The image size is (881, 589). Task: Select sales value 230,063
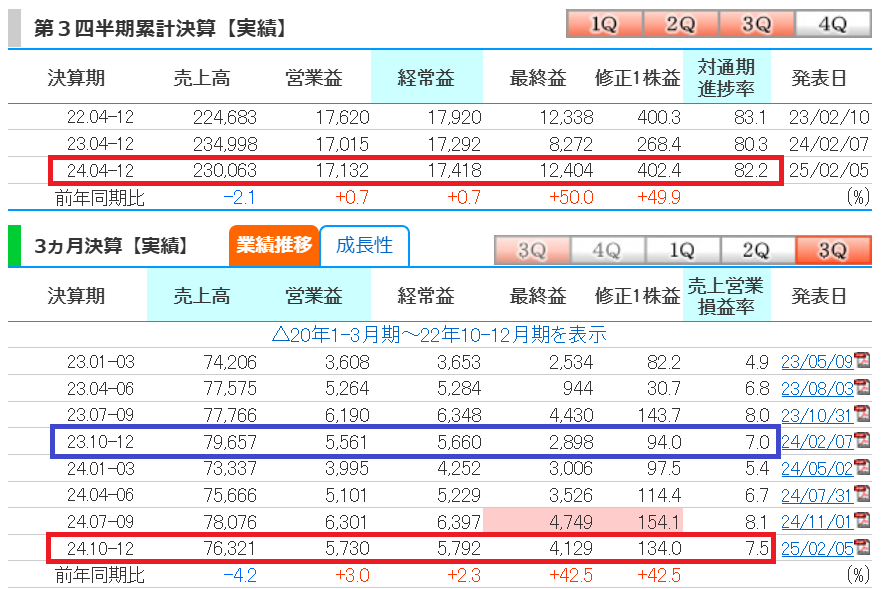[x=225, y=170]
